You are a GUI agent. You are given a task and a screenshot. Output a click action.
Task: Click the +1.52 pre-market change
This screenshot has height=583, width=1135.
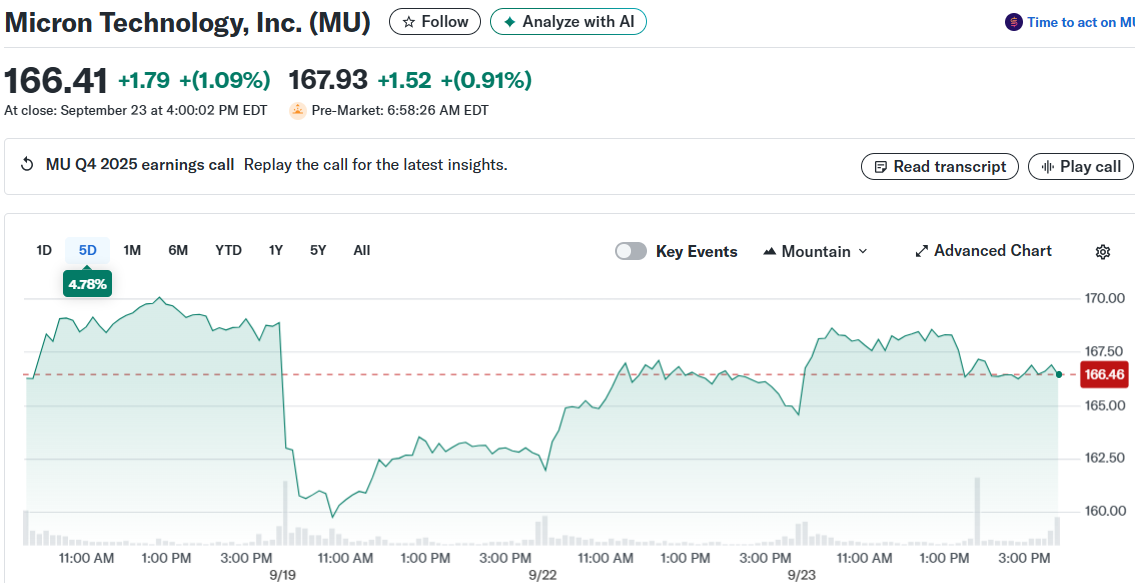click(404, 80)
